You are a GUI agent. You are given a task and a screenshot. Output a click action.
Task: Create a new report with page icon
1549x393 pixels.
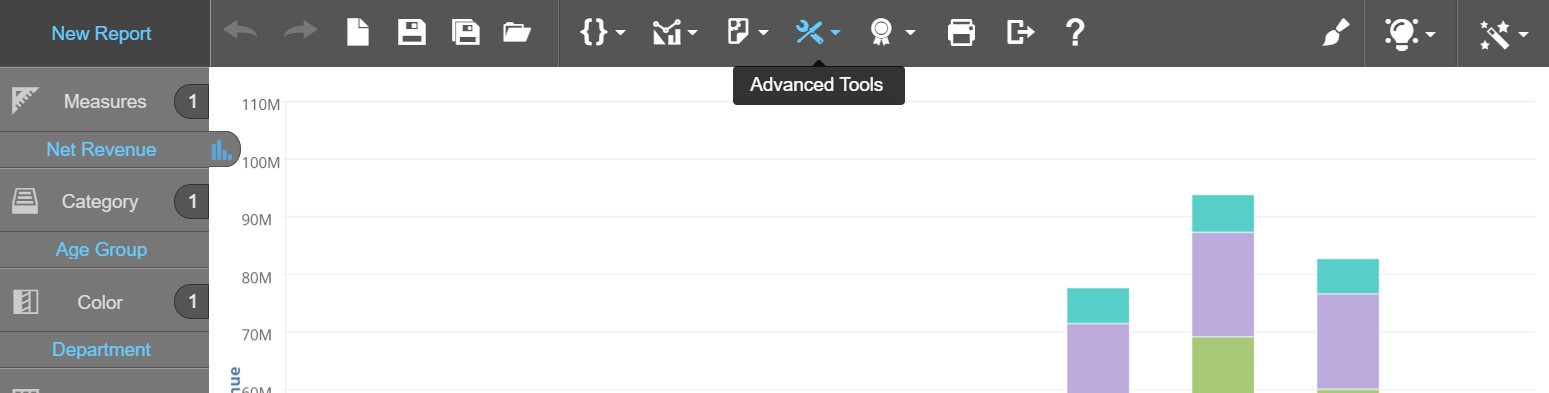(357, 32)
